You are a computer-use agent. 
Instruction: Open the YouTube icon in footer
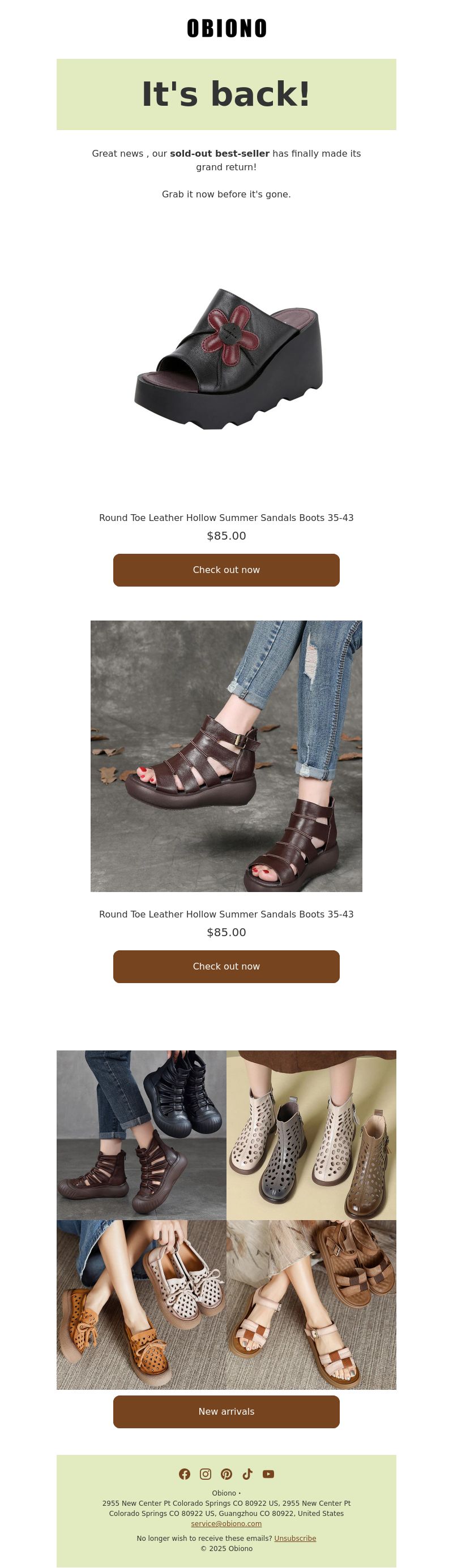[268, 1474]
